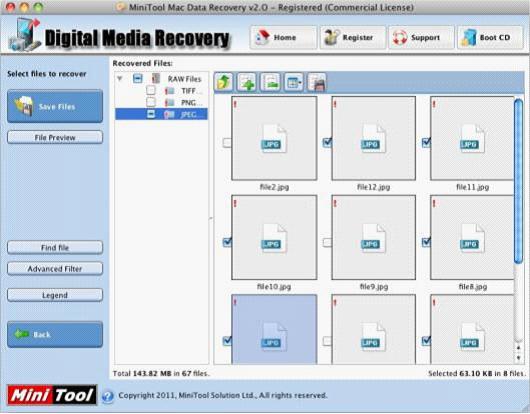Open the Boot CD option
Image resolution: width=530 pixels, height=414 pixels.
coord(490,38)
